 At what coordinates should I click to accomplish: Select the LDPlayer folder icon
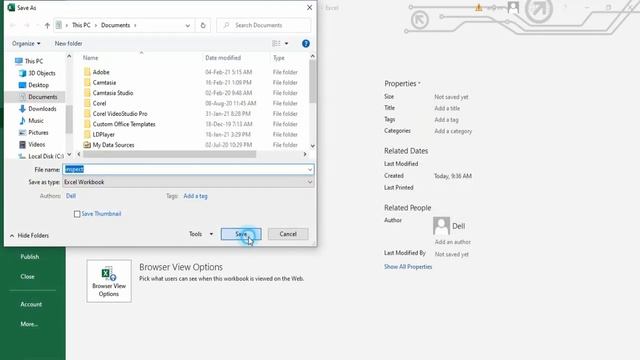point(87,134)
